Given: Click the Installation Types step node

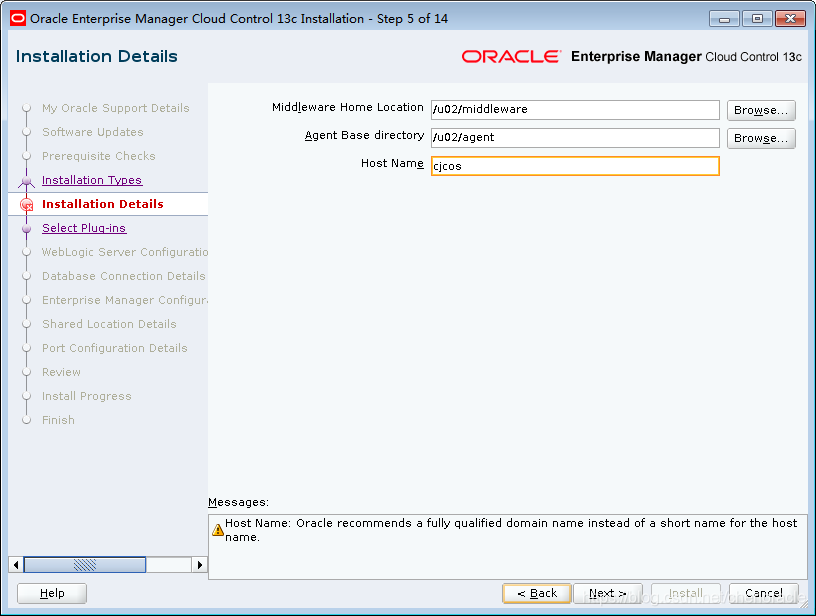Looking at the screenshot, I should pos(27,181).
